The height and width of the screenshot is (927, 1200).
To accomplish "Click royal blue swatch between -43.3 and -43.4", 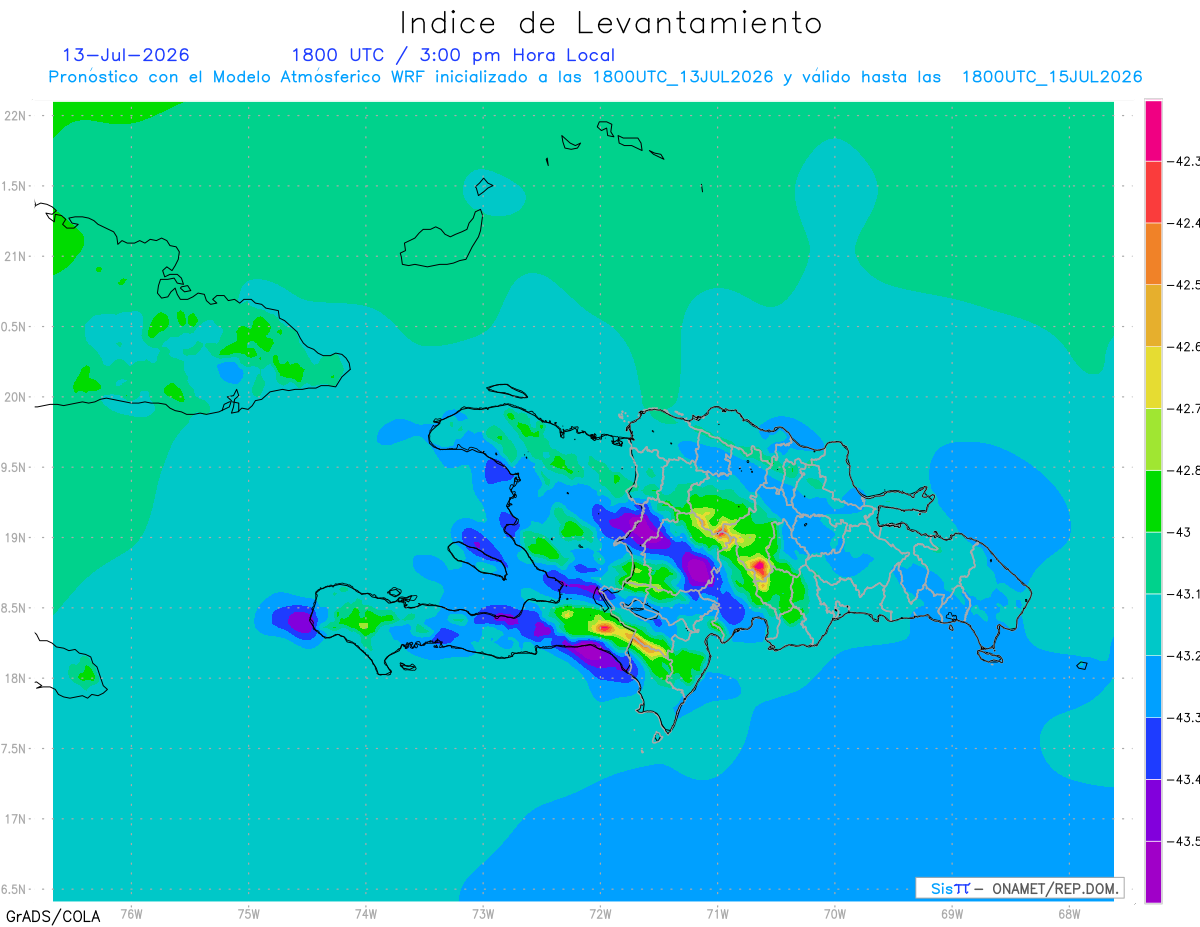I will [1153, 748].
